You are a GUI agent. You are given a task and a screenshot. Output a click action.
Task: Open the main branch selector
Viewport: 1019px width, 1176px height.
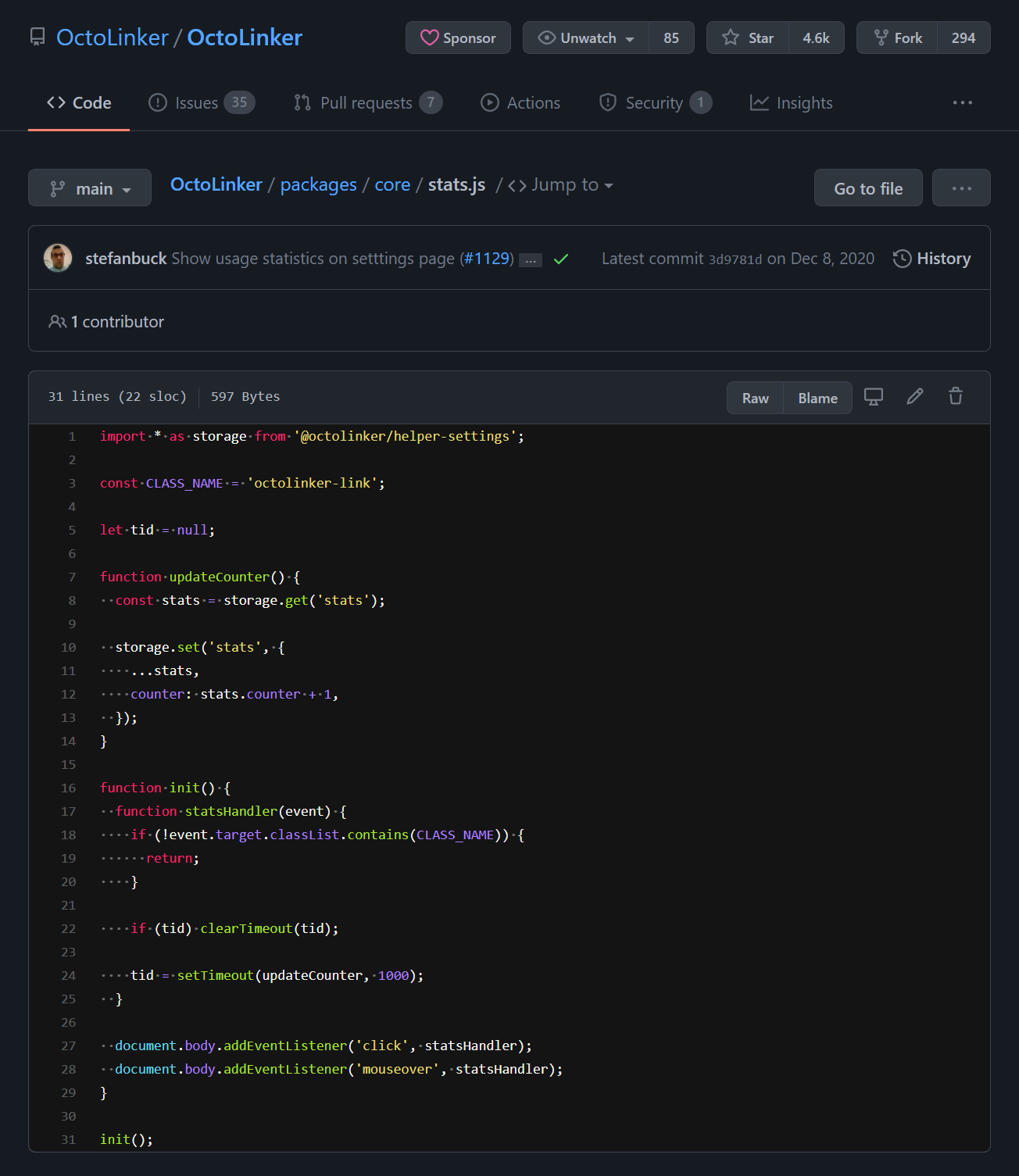click(90, 188)
